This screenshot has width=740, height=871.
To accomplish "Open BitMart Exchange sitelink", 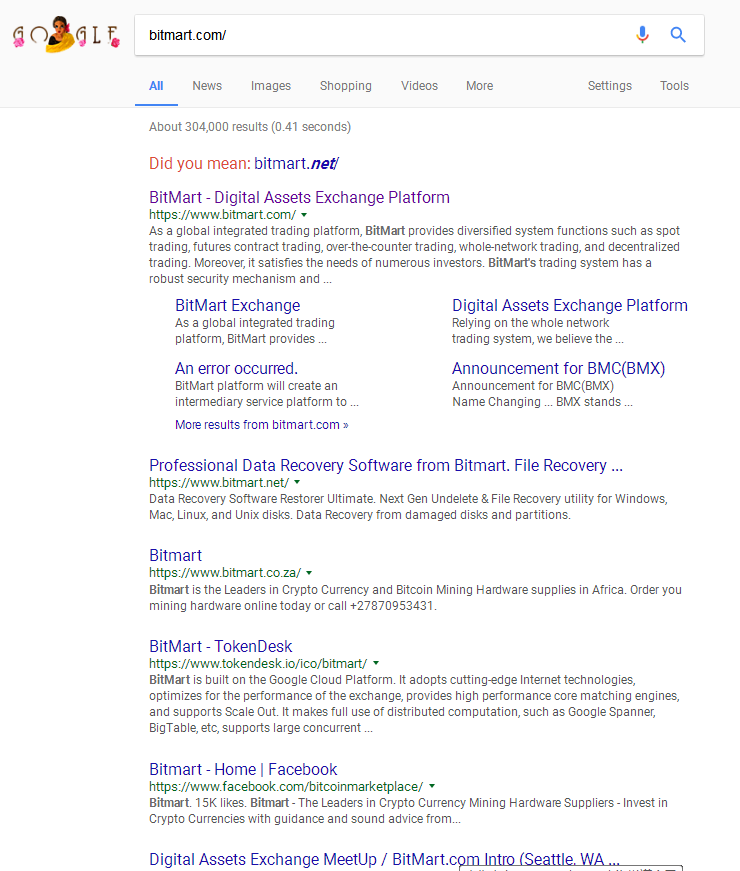I will (x=237, y=306).
